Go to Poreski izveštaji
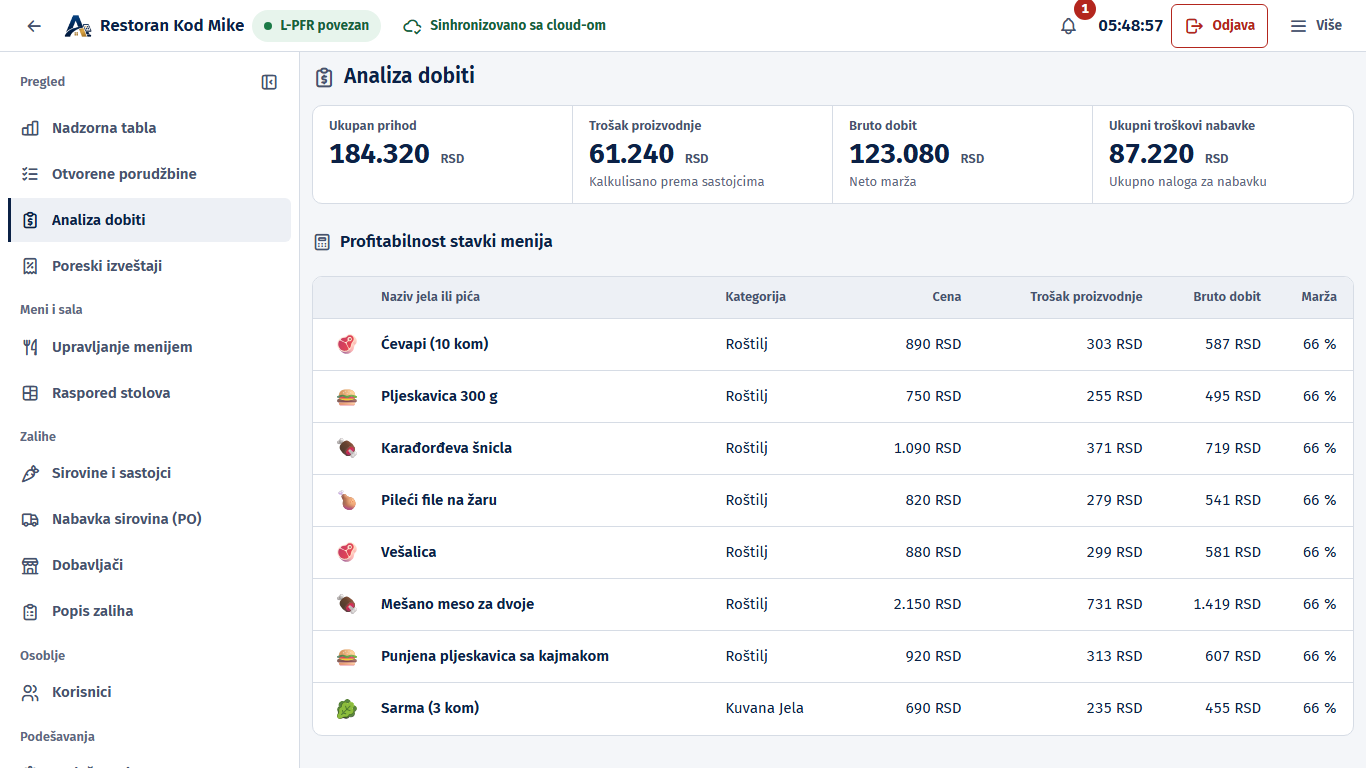Screen dimensions: 1366x768 149,266
